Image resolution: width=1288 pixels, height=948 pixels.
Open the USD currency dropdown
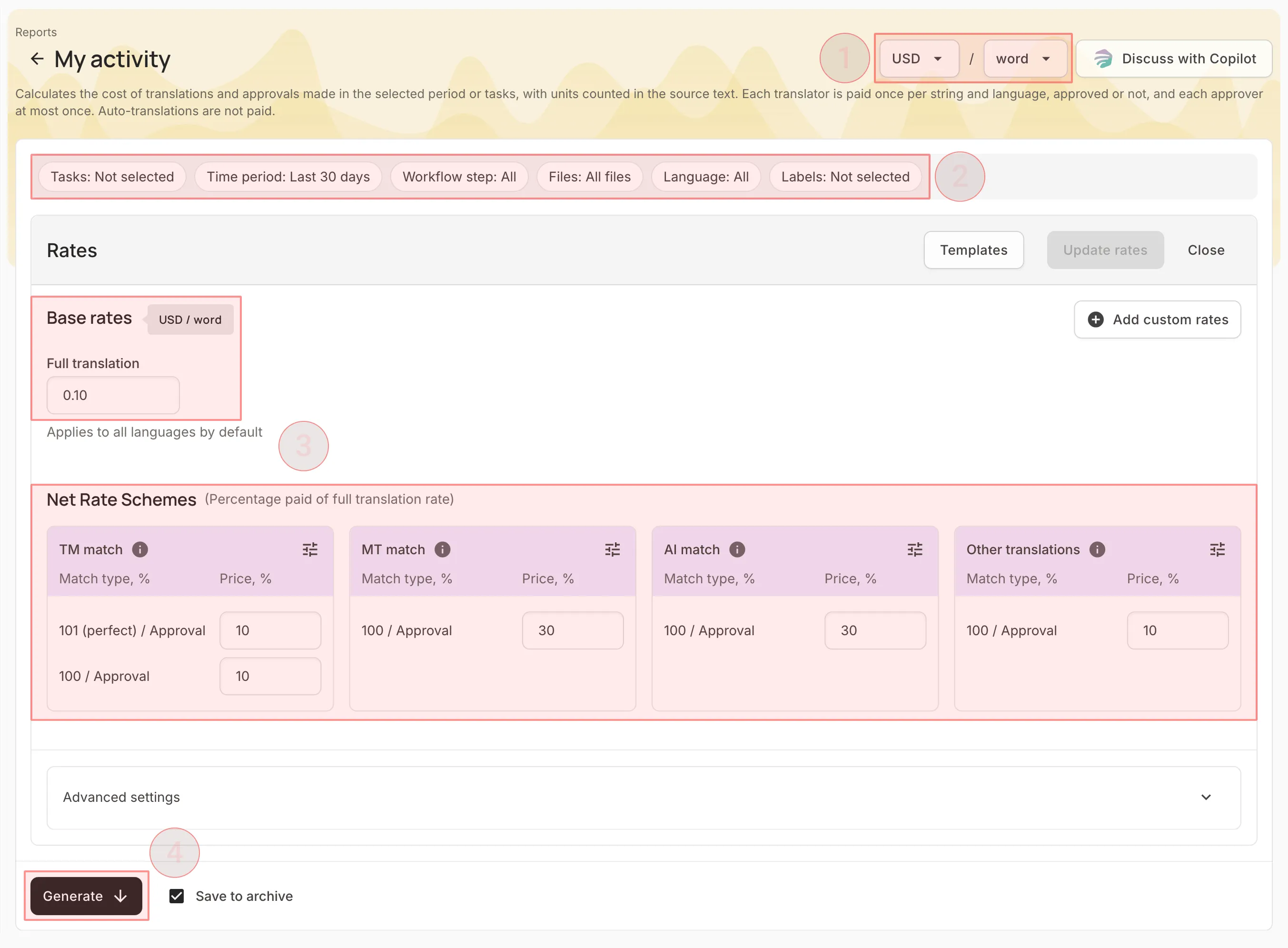[x=919, y=59]
